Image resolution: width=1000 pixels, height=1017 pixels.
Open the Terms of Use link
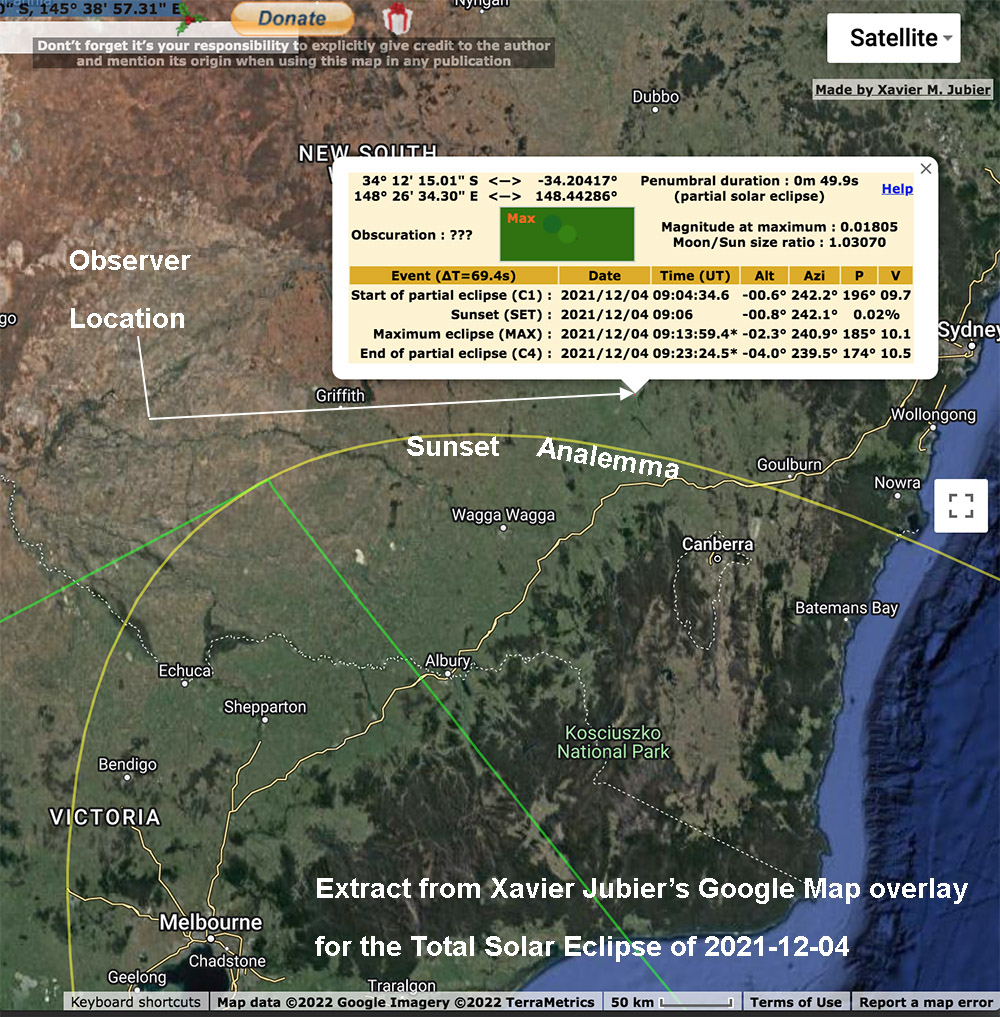796,1002
